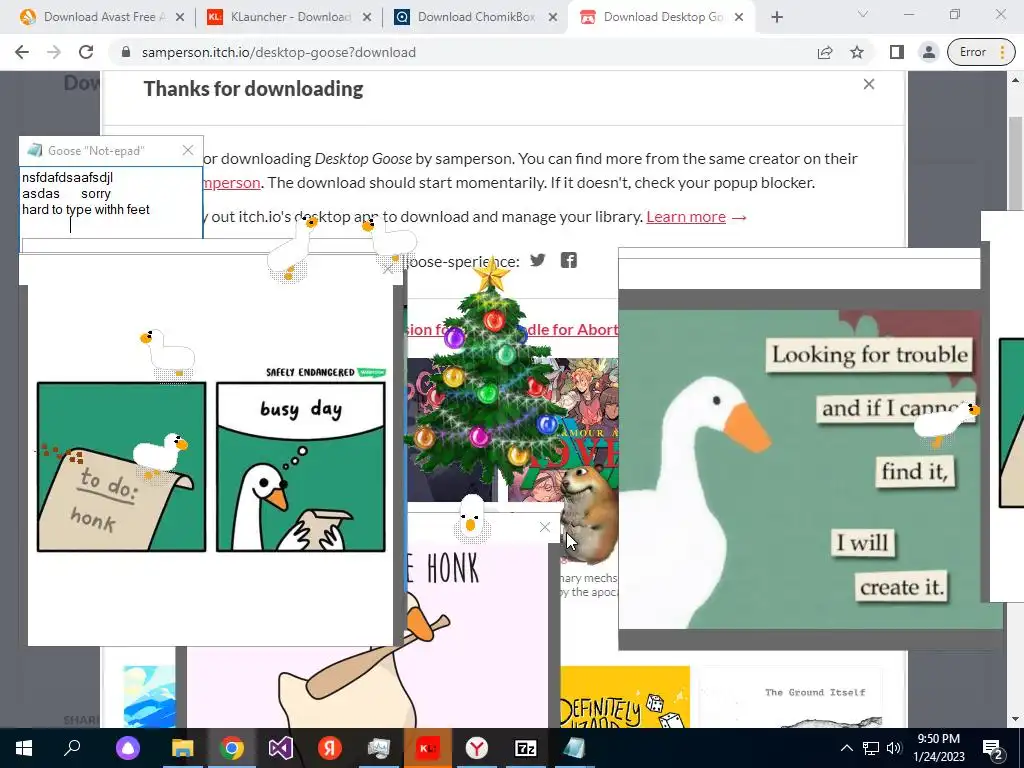The image size is (1024, 768).
Task: Open network status tray icon
Action: (871, 748)
